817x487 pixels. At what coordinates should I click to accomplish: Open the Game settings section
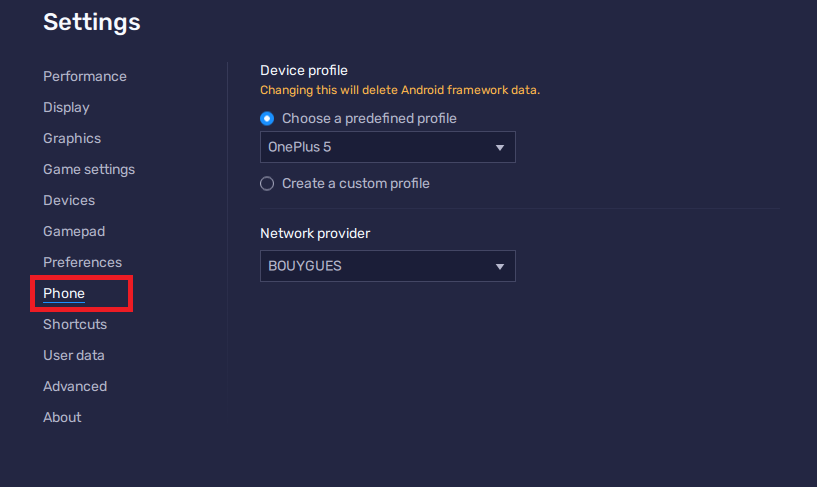[88, 169]
